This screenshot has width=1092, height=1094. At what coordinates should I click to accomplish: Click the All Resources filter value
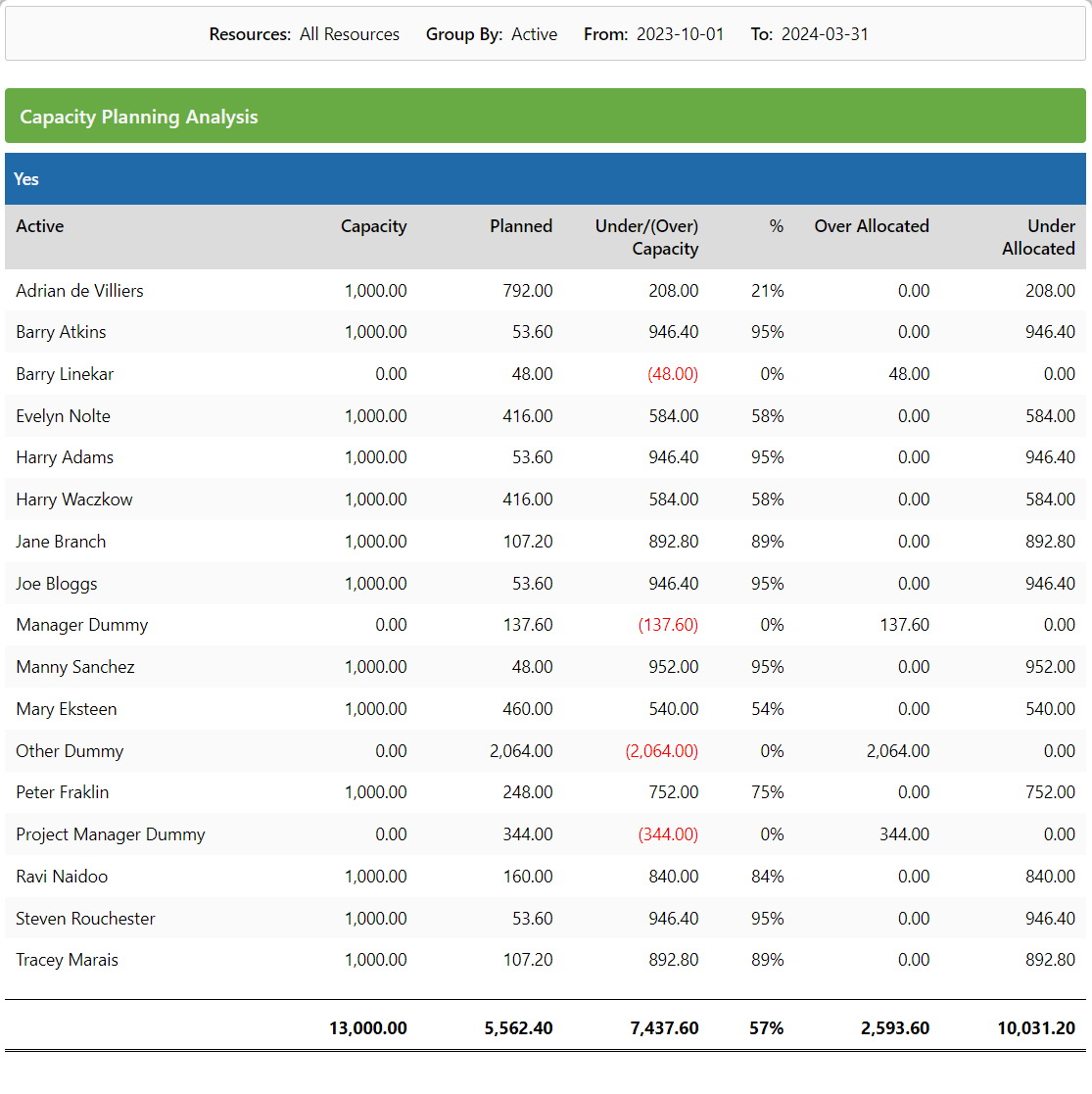[350, 34]
